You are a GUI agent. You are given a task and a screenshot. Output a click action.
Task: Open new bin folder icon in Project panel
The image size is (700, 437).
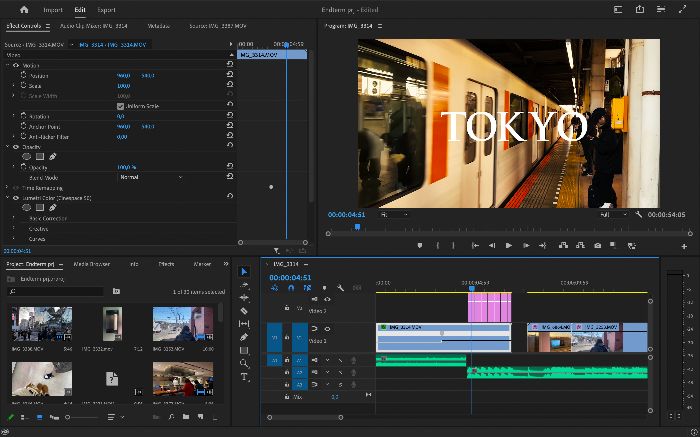point(186,417)
